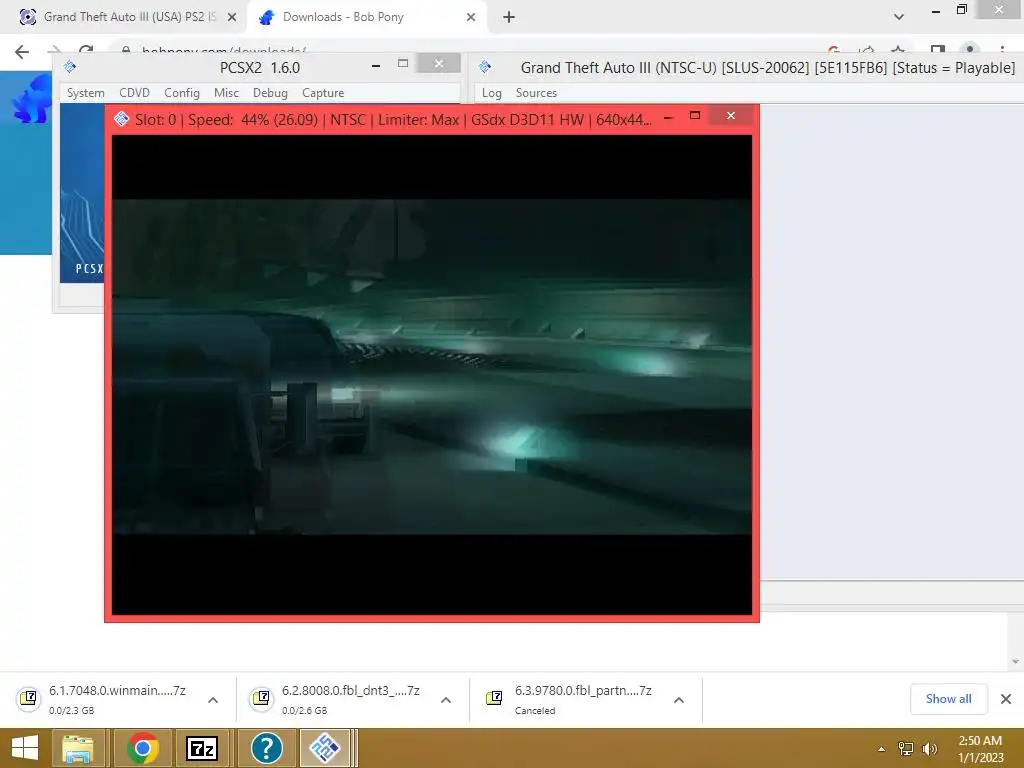Viewport: 1024px width, 768px height.
Task: Close the PCSX2 1.6.0 window
Action: [439, 63]
